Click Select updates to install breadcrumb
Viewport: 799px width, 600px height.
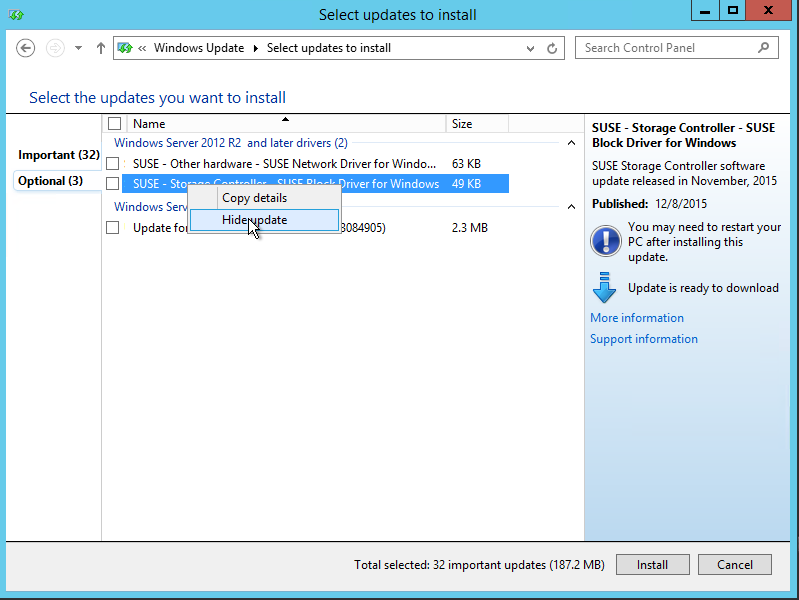coord(329,48)
